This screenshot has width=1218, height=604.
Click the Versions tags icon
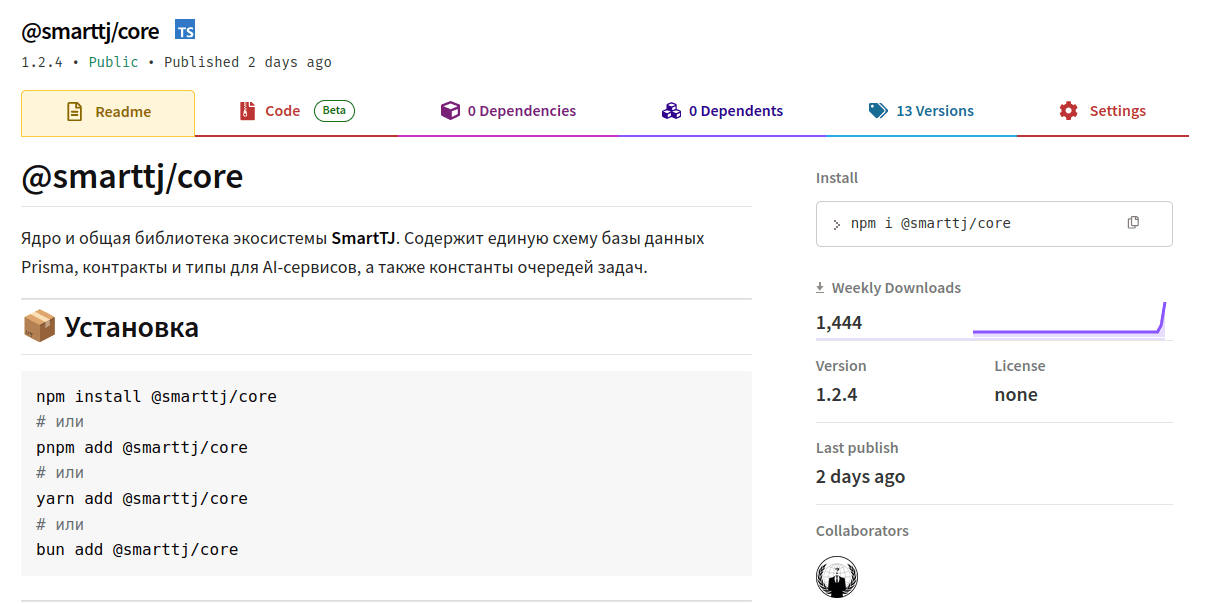tap(878, 111)
